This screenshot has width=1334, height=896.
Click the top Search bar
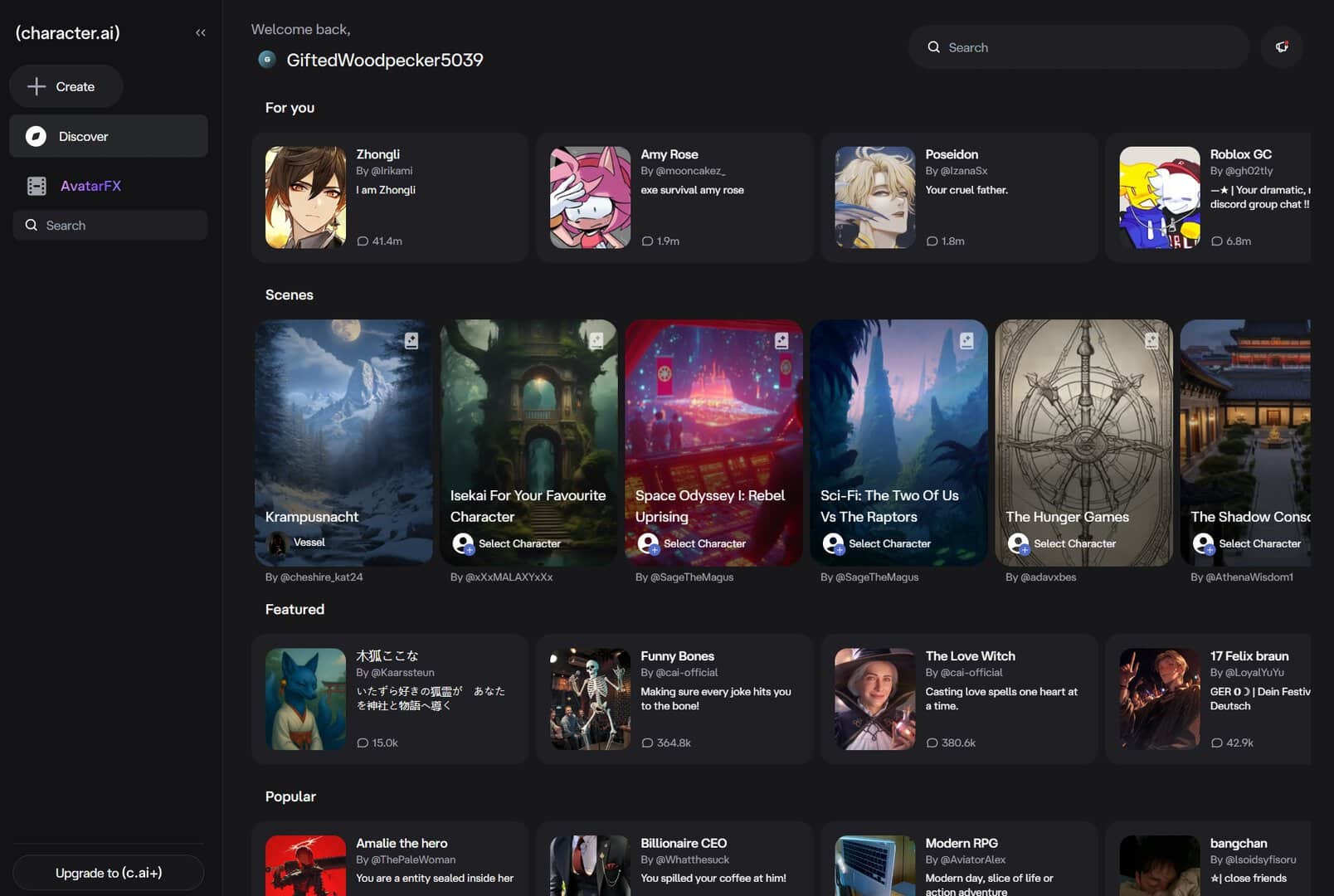point(1078,47)
